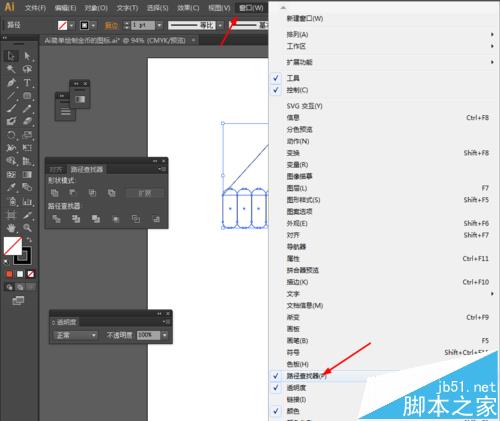
Task: Click Minus Front in Pathfinder panel
Action: click(72, 193)
